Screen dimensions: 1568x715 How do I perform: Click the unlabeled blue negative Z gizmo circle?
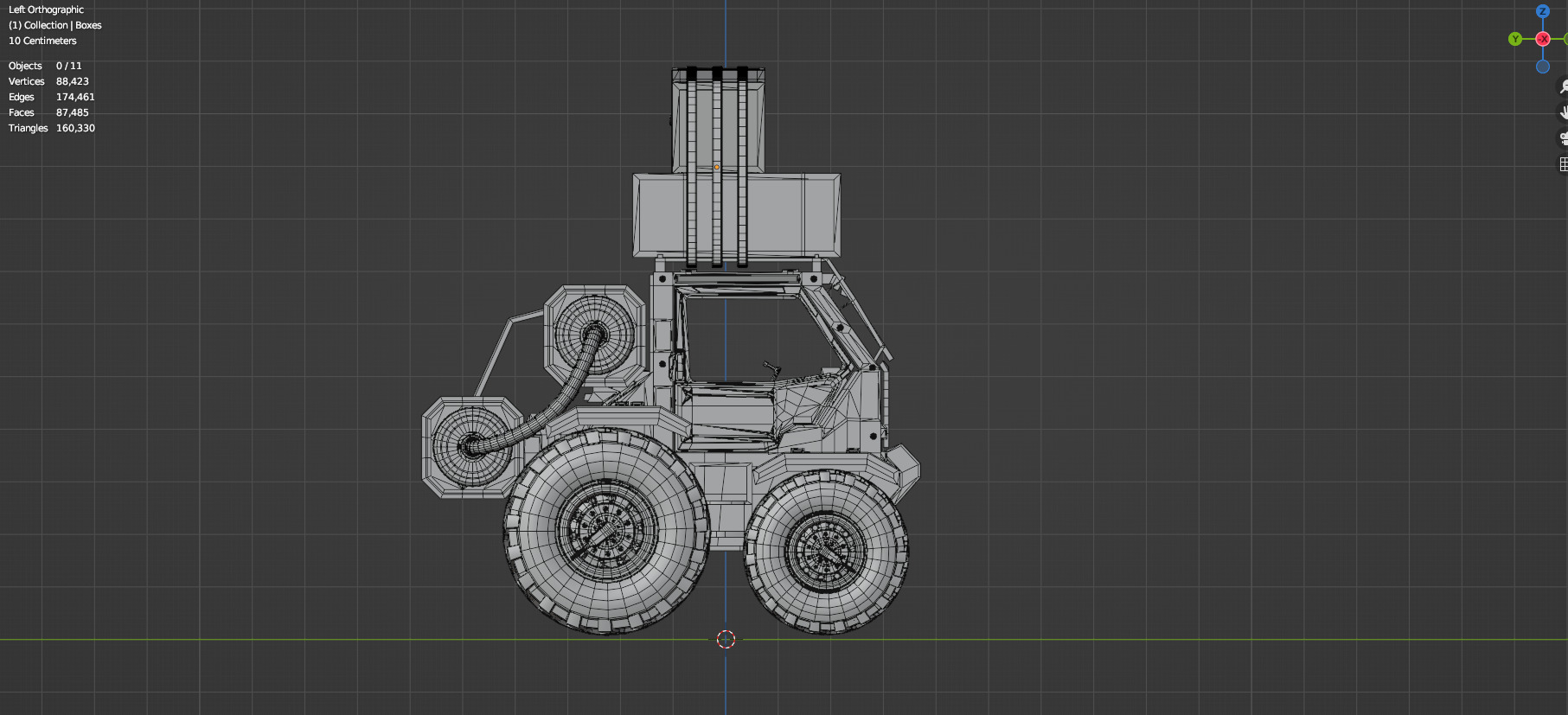[1543, 67]
